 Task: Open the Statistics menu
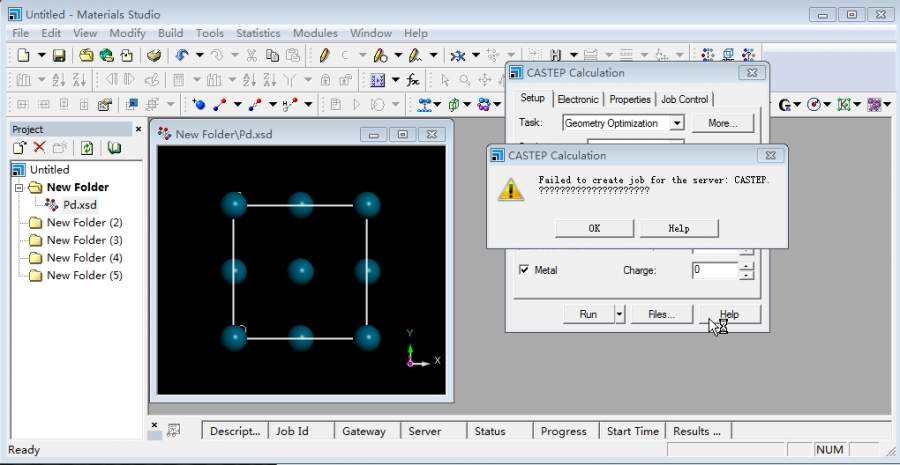(258, 33)
